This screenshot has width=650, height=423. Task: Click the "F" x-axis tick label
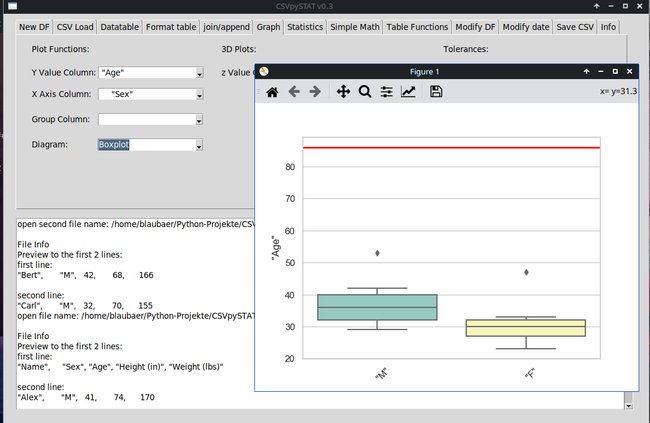point(530,373)
